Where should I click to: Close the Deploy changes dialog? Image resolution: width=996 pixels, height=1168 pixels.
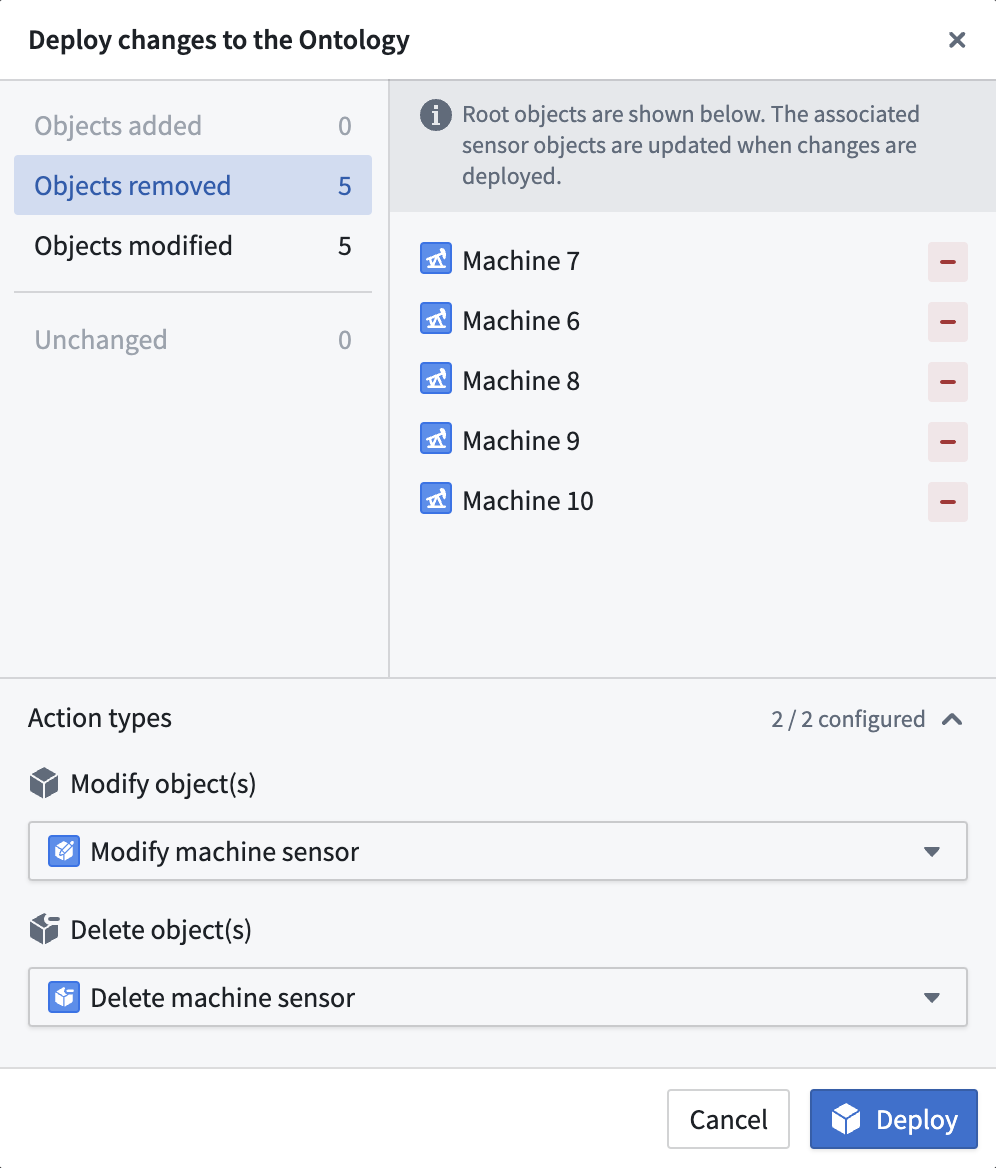pos(957,39)
